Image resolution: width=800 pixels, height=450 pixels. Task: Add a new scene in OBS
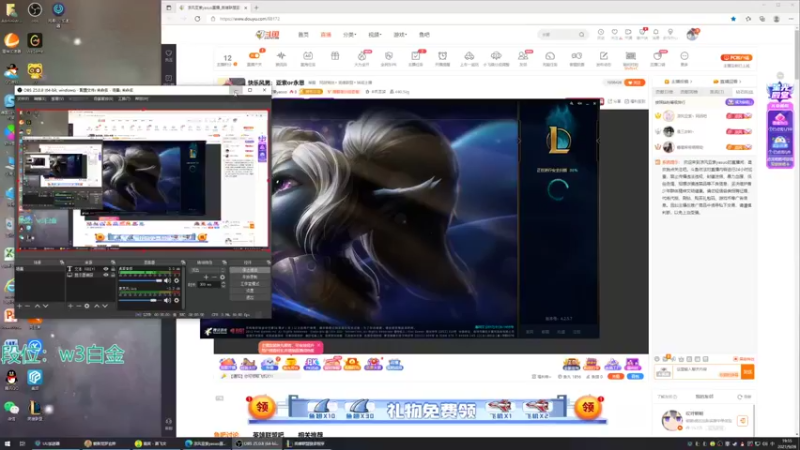tap(19, 306)
